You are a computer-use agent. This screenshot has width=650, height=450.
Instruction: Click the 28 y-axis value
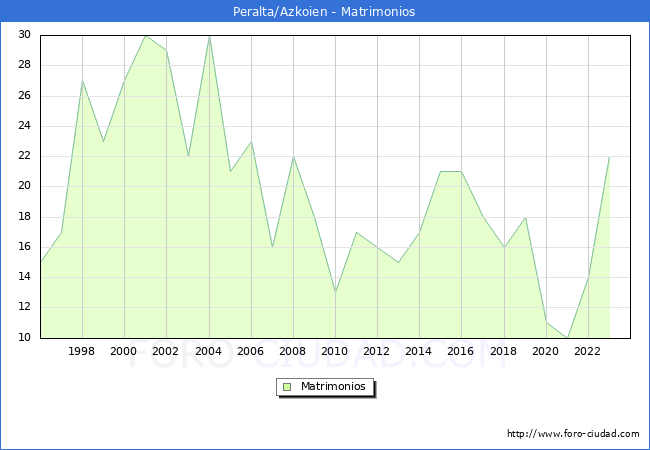click(24, 65)
